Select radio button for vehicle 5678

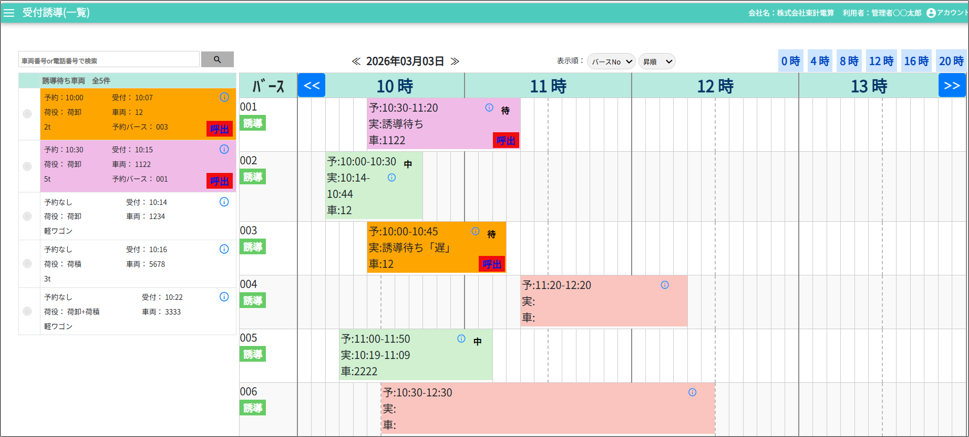[x=27, y=264]
